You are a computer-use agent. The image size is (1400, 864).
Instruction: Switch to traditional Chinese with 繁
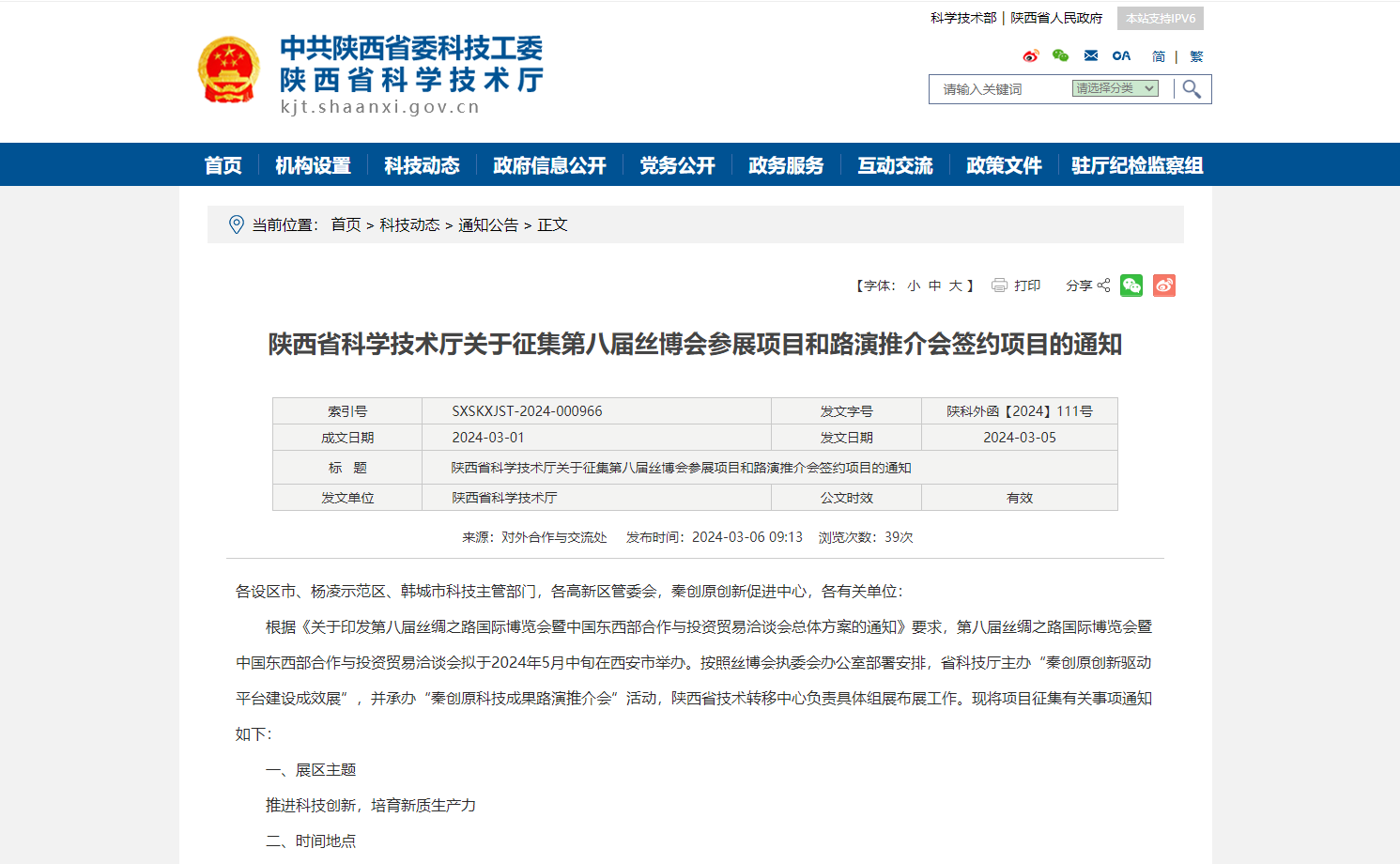pyautogui.click(x=1196, y=55)
